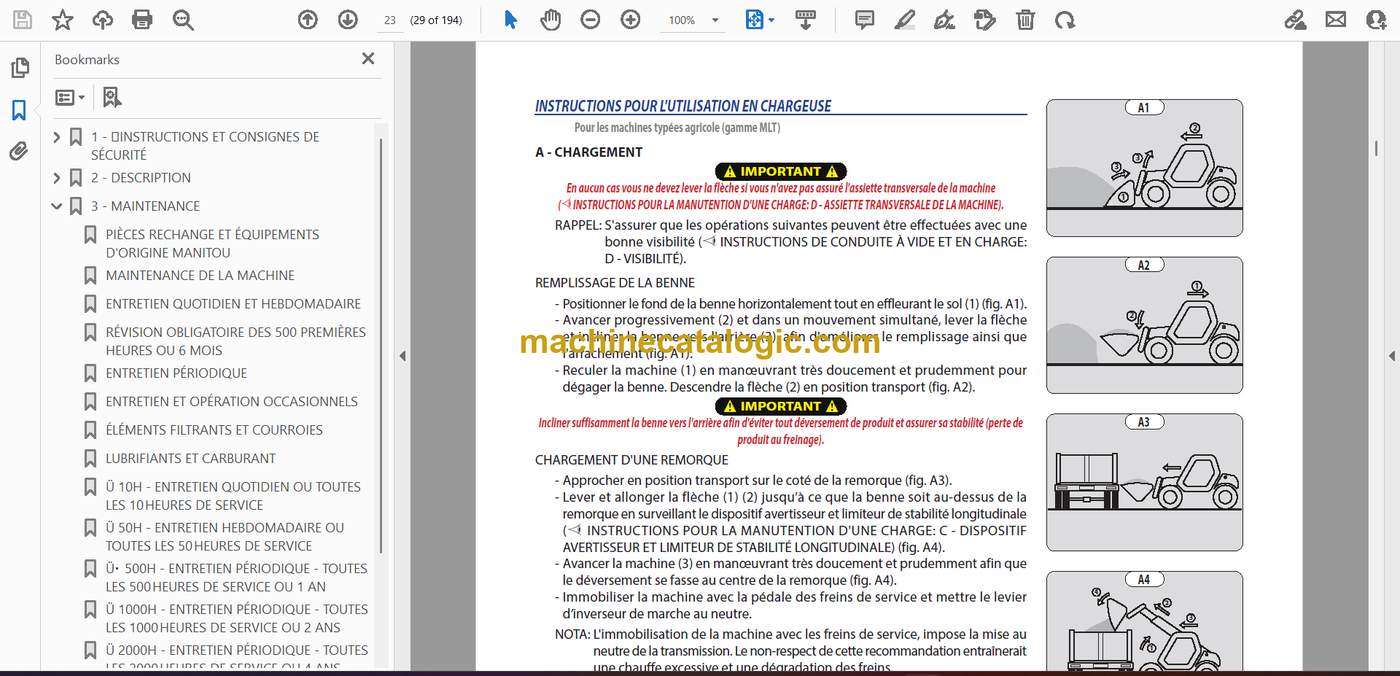Viewport: 1400px width, 676px height.
Task: Select the highlighter pen tool
Action: point(904,19)
